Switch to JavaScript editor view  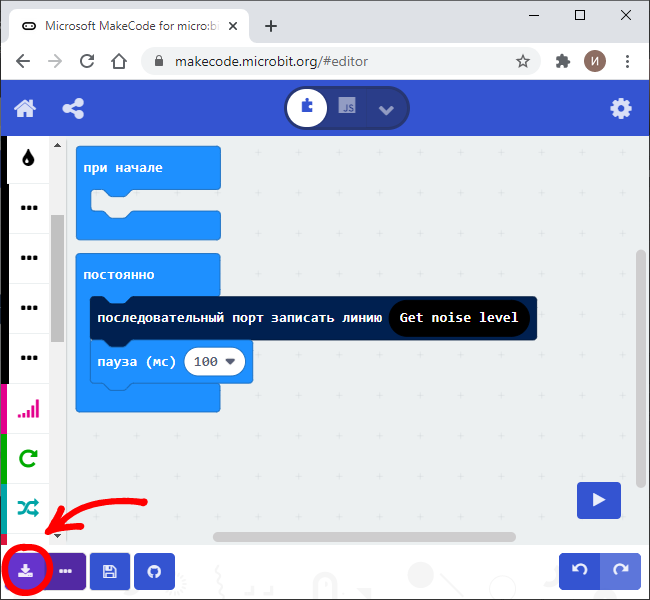tap(347, 106)
